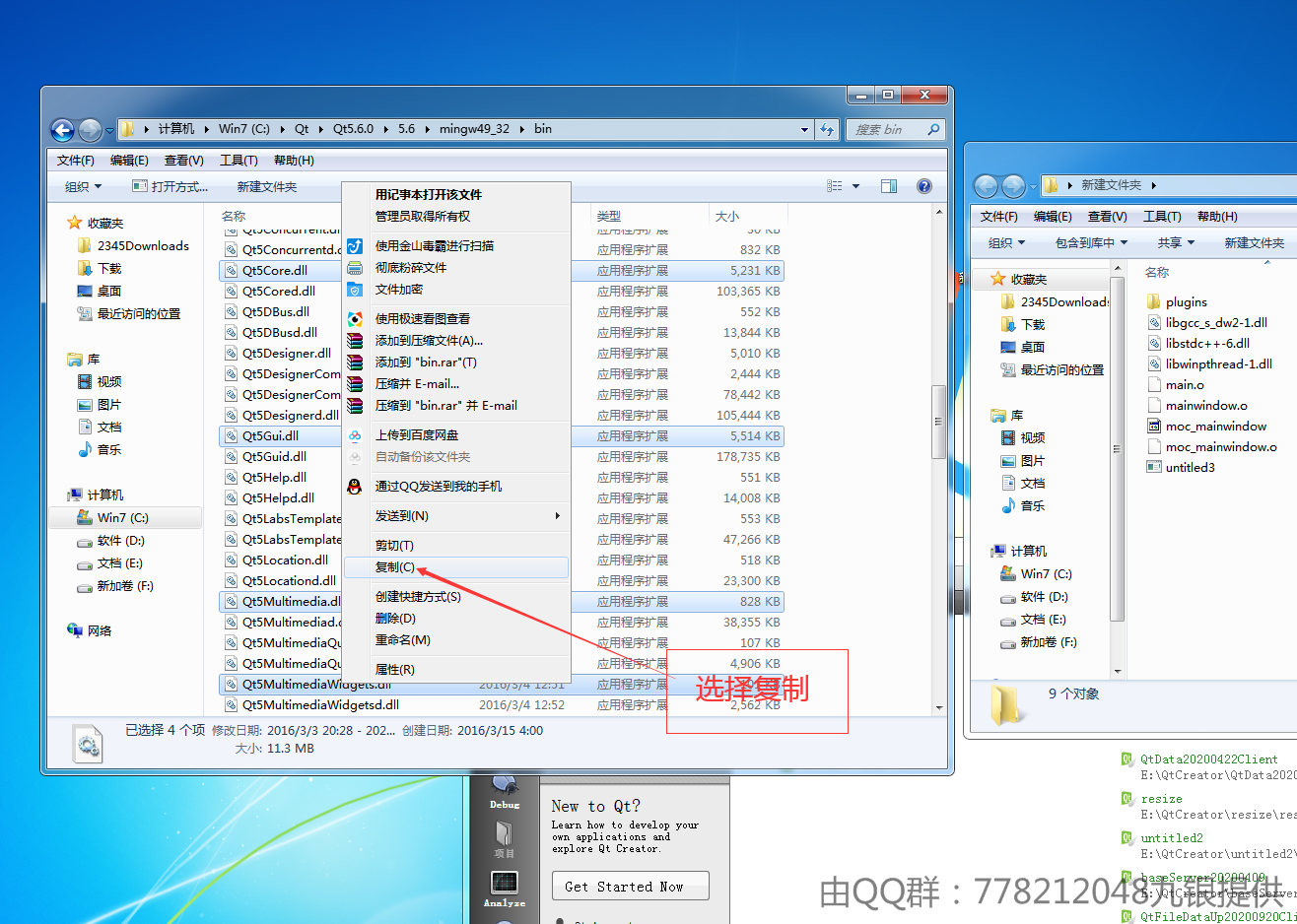Choose 属性(R) from context menu
The height and width of the screenshot is (924, 1297).
point(456,670)
